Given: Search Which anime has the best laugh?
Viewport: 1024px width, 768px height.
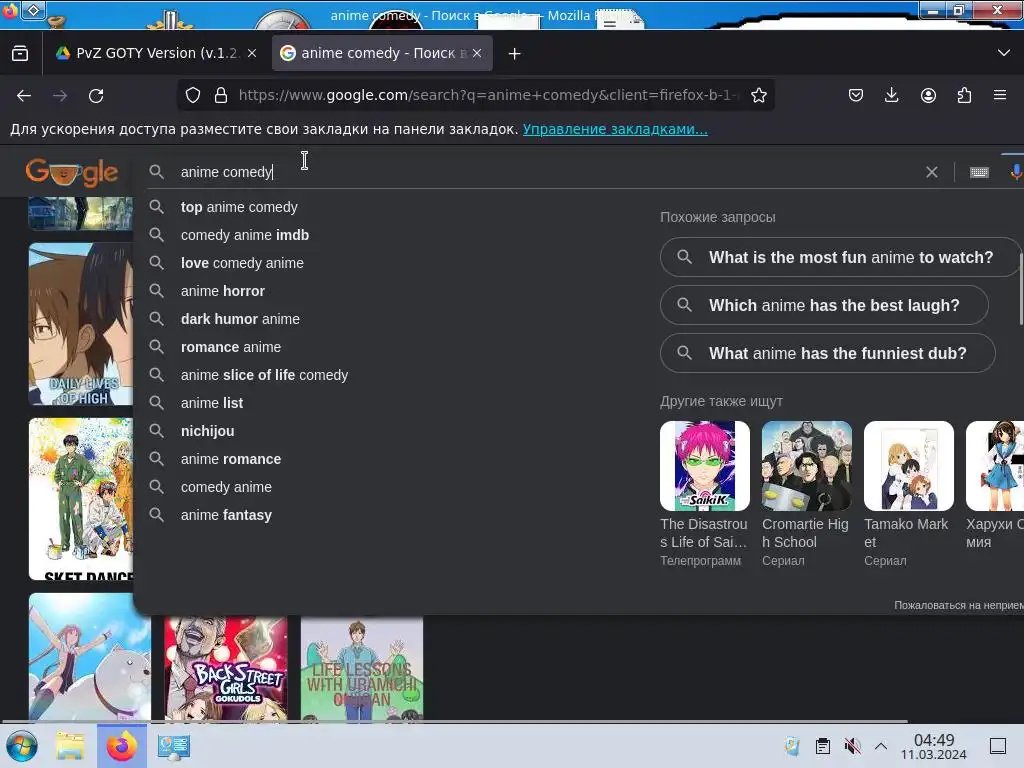Looking at the screenshot, I should tap(824, 305).
